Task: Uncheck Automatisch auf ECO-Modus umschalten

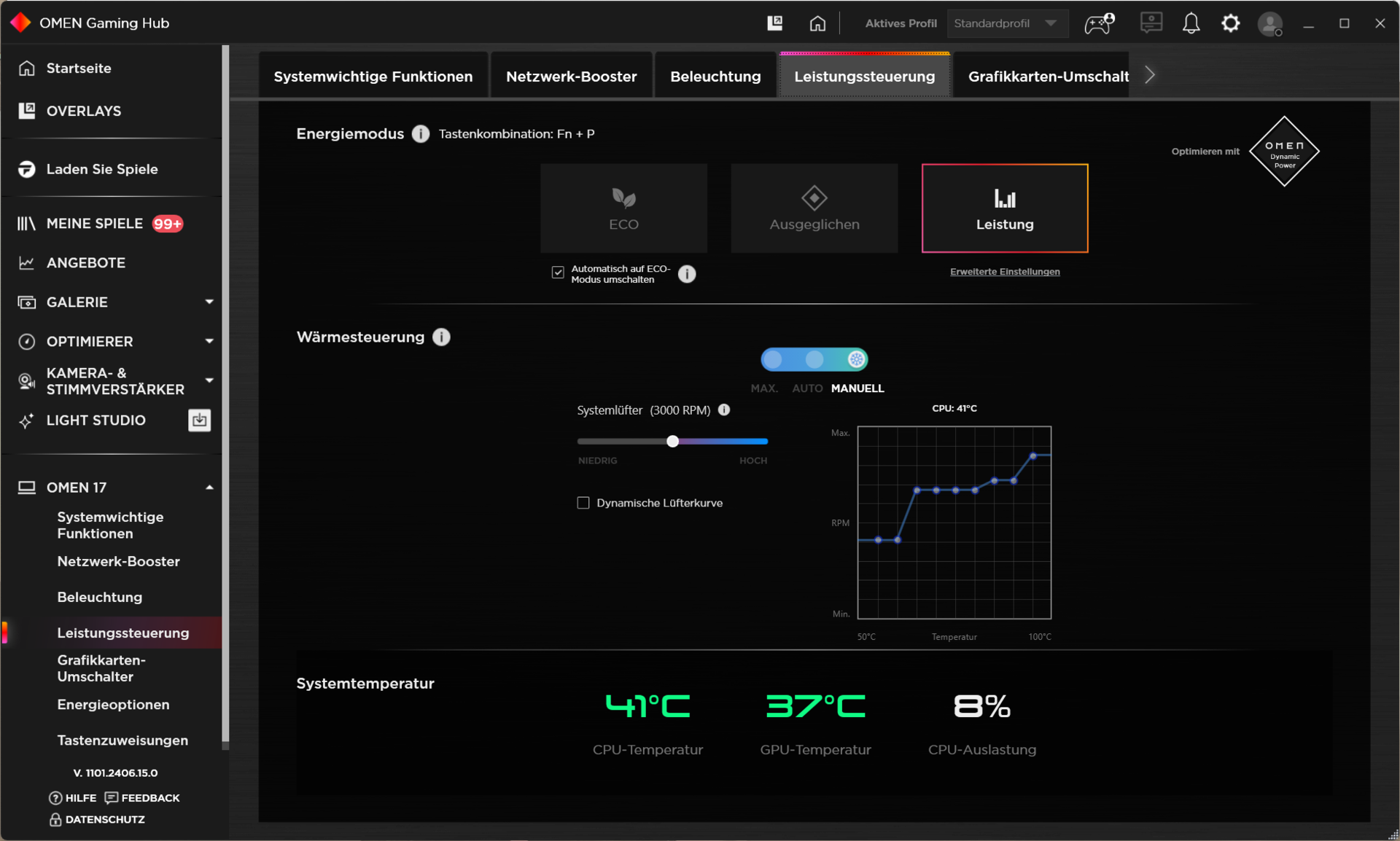Action: 558,273
